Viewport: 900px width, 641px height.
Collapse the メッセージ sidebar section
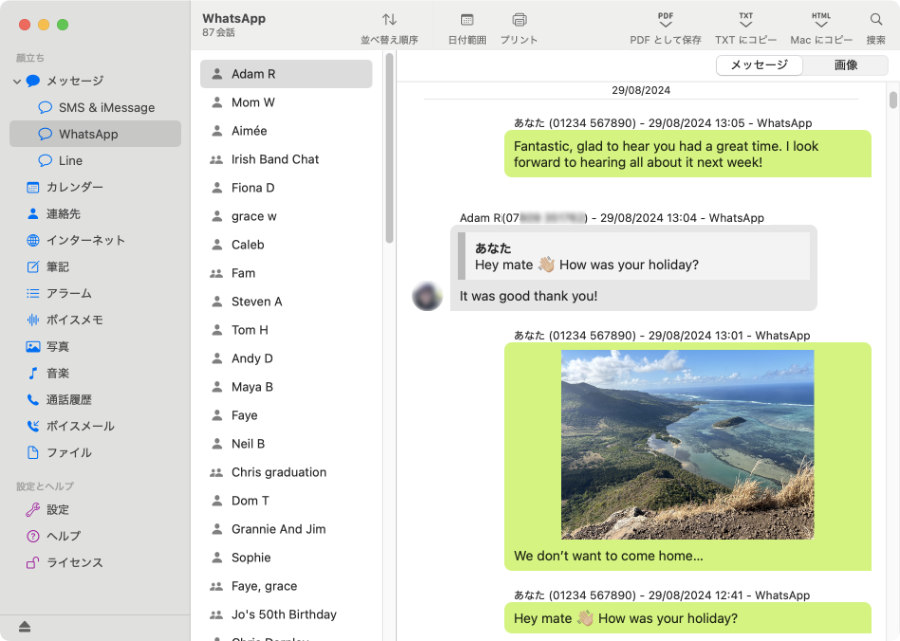point(17,81)
